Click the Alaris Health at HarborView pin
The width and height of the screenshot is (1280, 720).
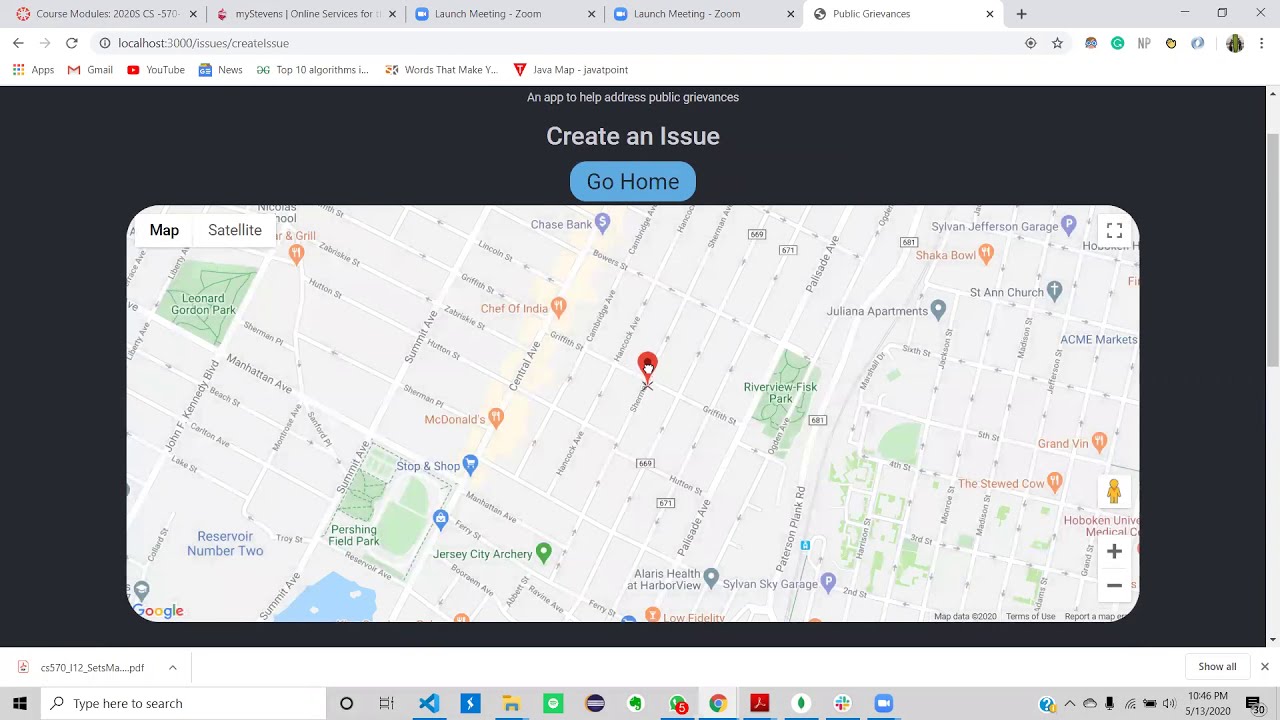click(711, 577)
